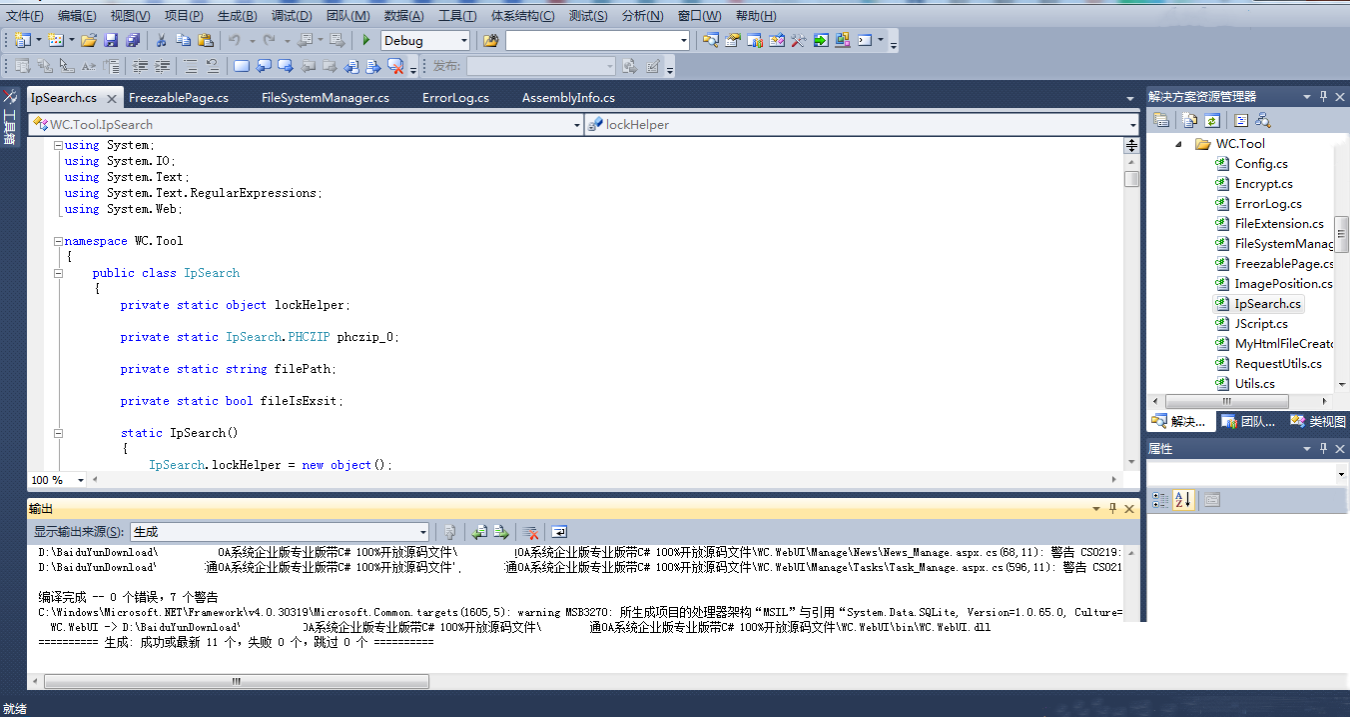Open the 文件(F) menu
The width and height of the screenshot is (1350, 717).
coord(25,16)
